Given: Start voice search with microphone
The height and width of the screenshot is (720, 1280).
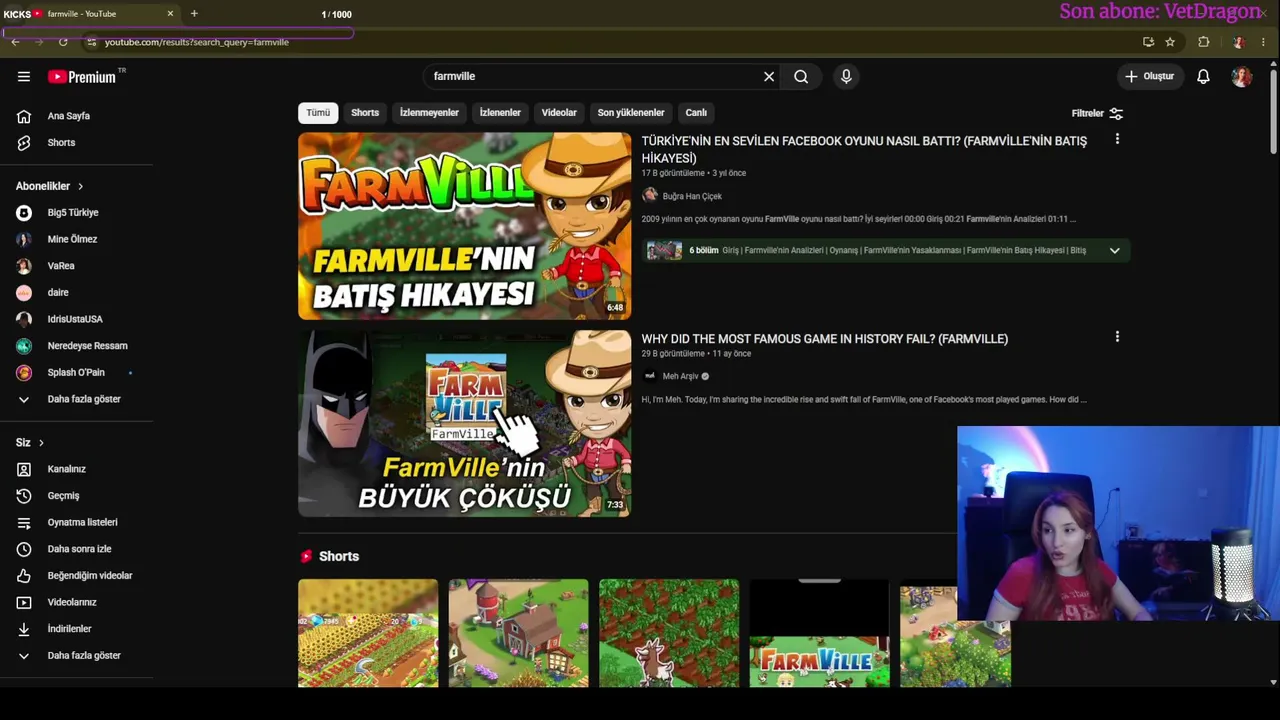Looking at the screenshot, I should 846,76.
